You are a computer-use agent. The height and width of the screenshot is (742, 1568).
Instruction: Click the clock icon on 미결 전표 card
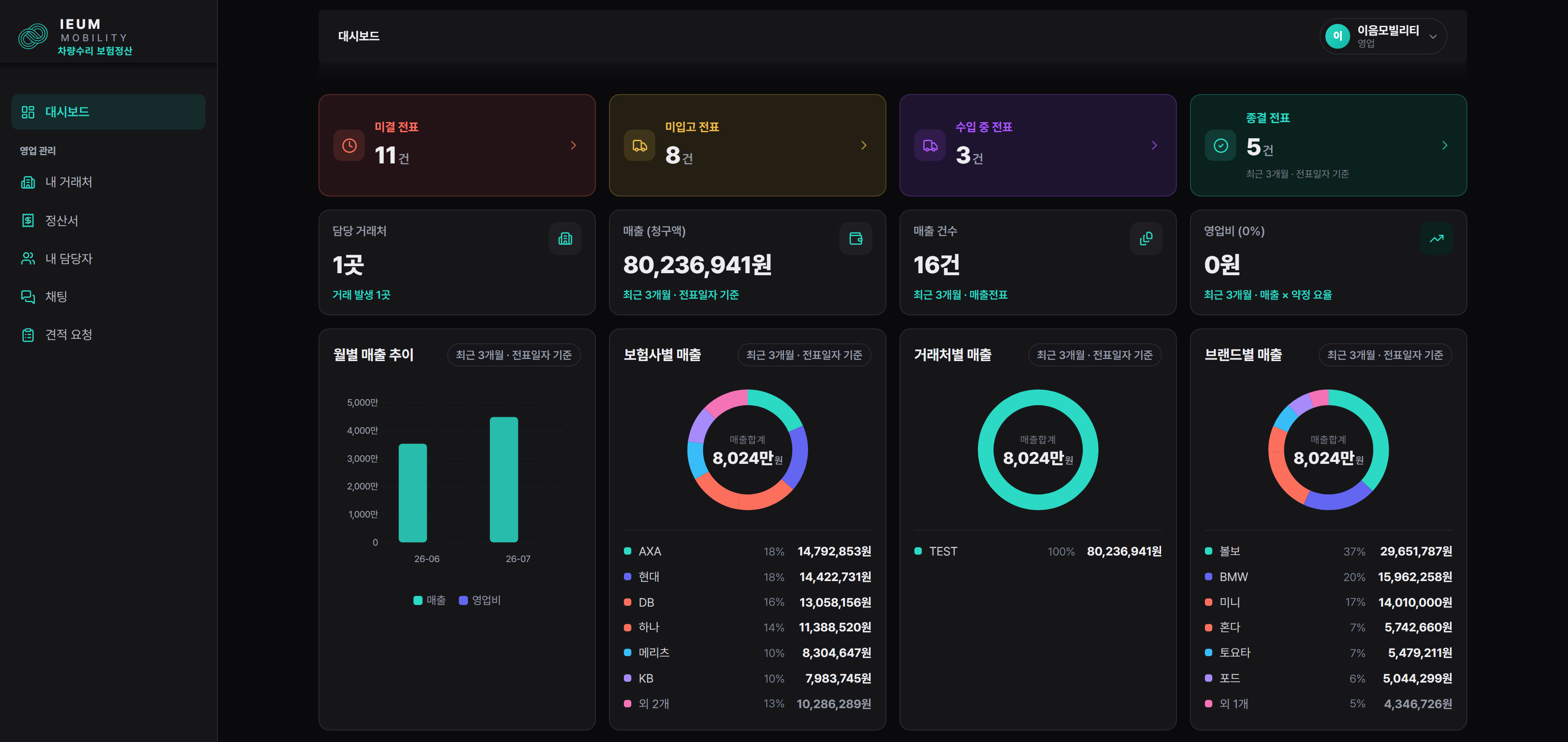[x=349, y=146]
